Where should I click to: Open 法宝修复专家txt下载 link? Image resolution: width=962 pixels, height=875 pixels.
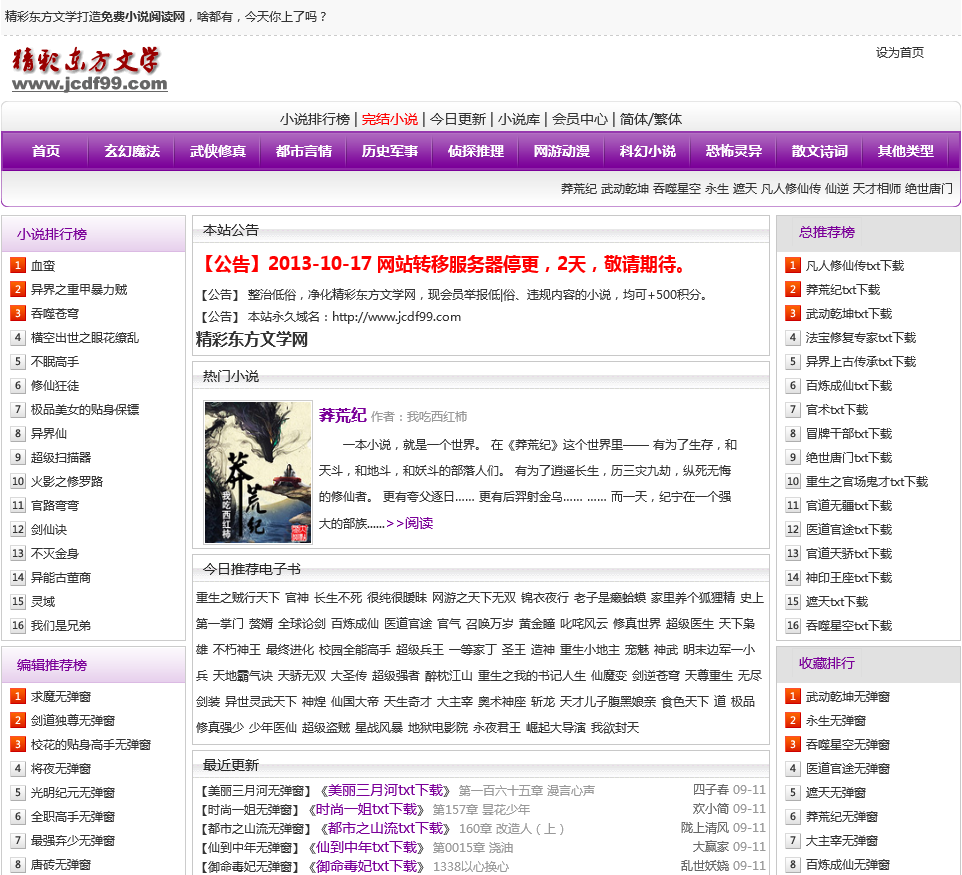pyautogui.click(x=860, y=337)
